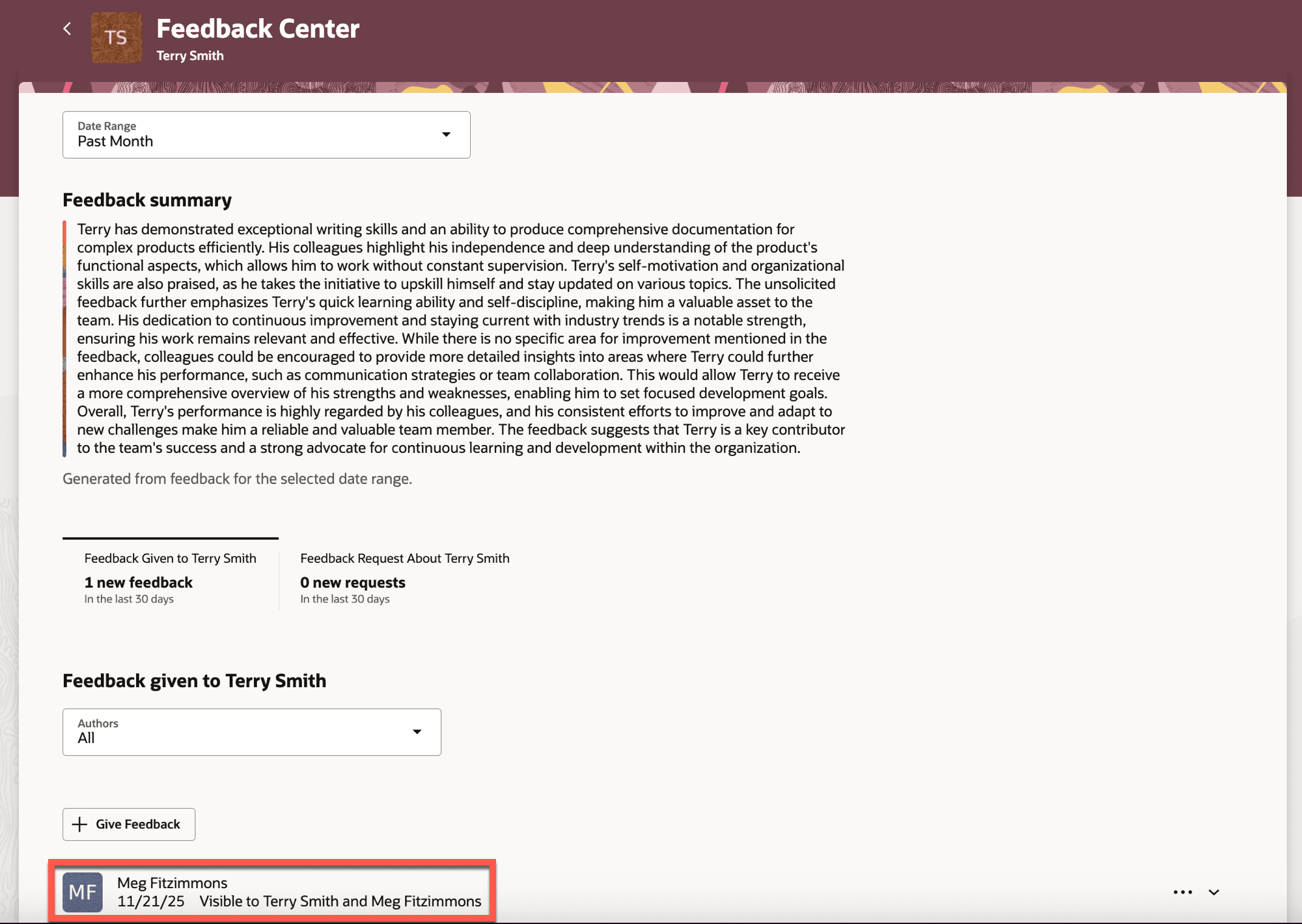1302x924 pixels.
Task: Select the Meg Fitzimmons feedback card
Action: tap(273, 892)
